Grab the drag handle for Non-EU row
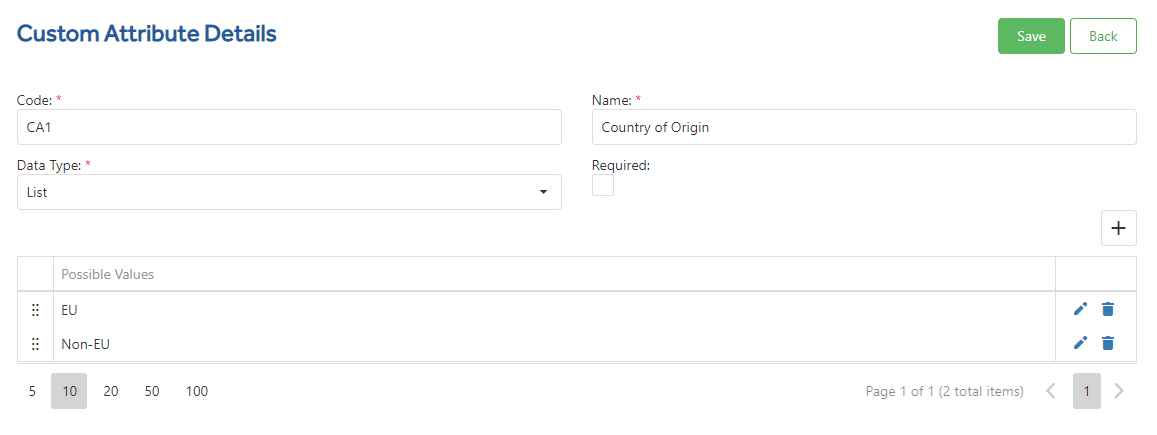Screen dimensions: 1157x435 pyautogui.click(x=35, y=344)
